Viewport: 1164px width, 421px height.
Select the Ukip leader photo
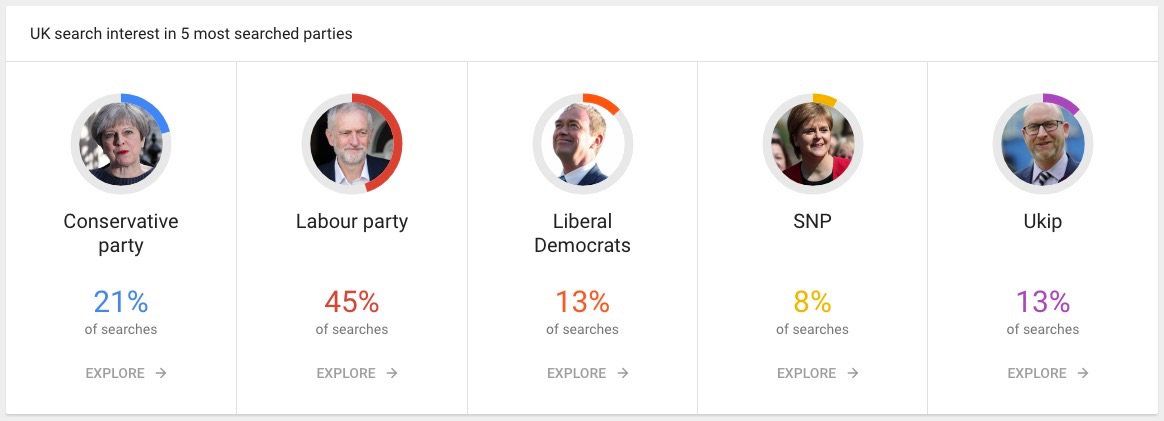[1043, 143]
